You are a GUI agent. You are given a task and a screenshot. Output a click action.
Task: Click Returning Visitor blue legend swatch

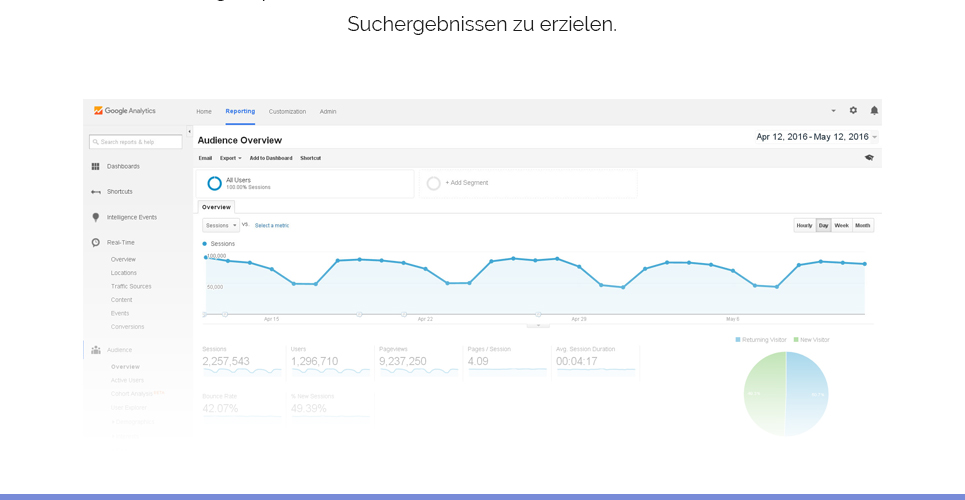click(738, 340)
